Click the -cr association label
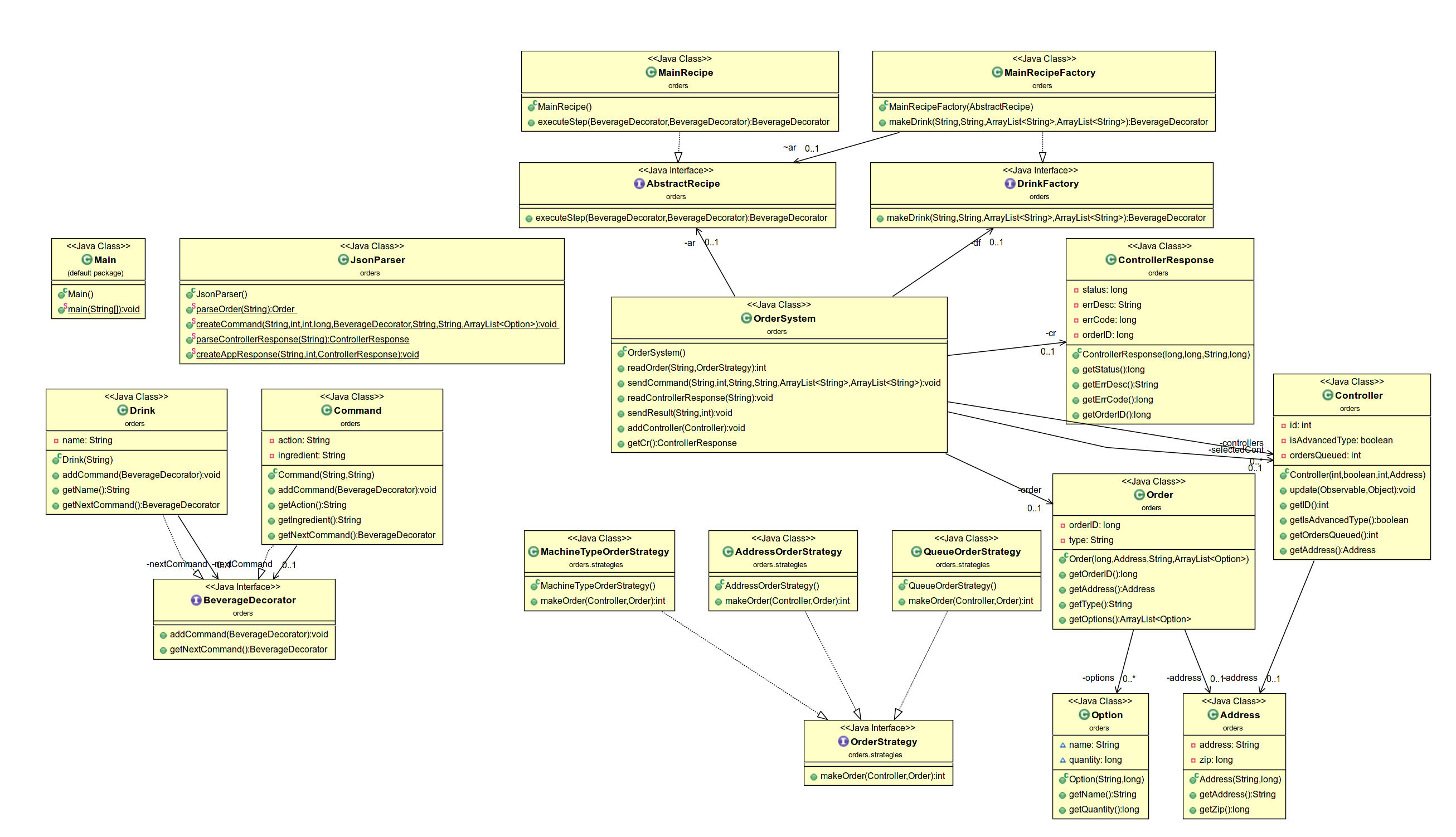Viewport: 1456px width, 837px height. pos(1050,333)
